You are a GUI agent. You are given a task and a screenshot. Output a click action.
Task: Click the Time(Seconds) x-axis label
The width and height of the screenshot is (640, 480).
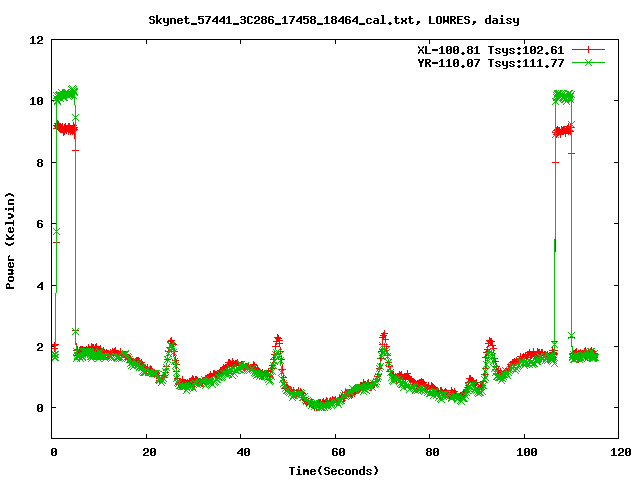(335, 470)
